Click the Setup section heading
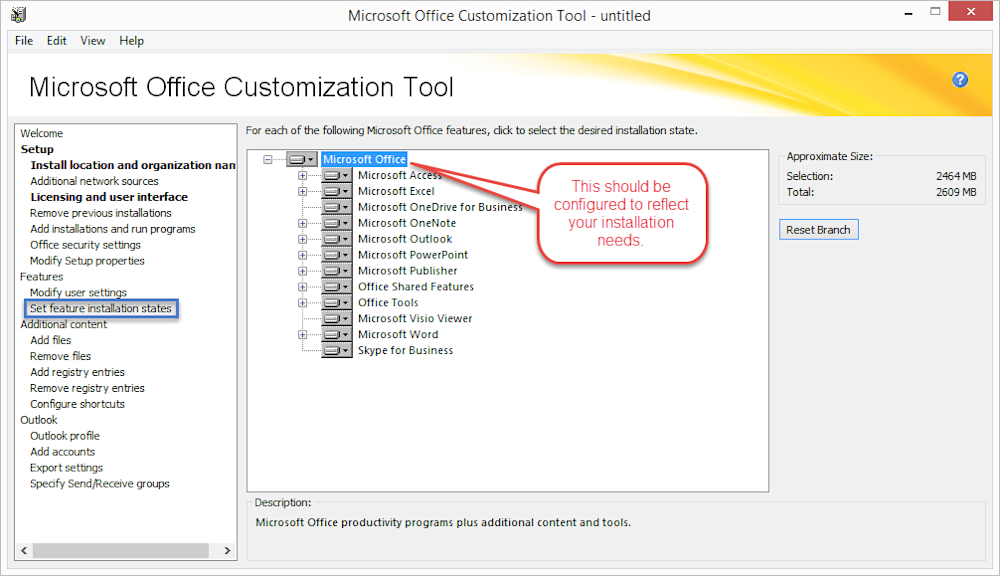This screenshot has width=1000, height=576. tap(37, 149)
